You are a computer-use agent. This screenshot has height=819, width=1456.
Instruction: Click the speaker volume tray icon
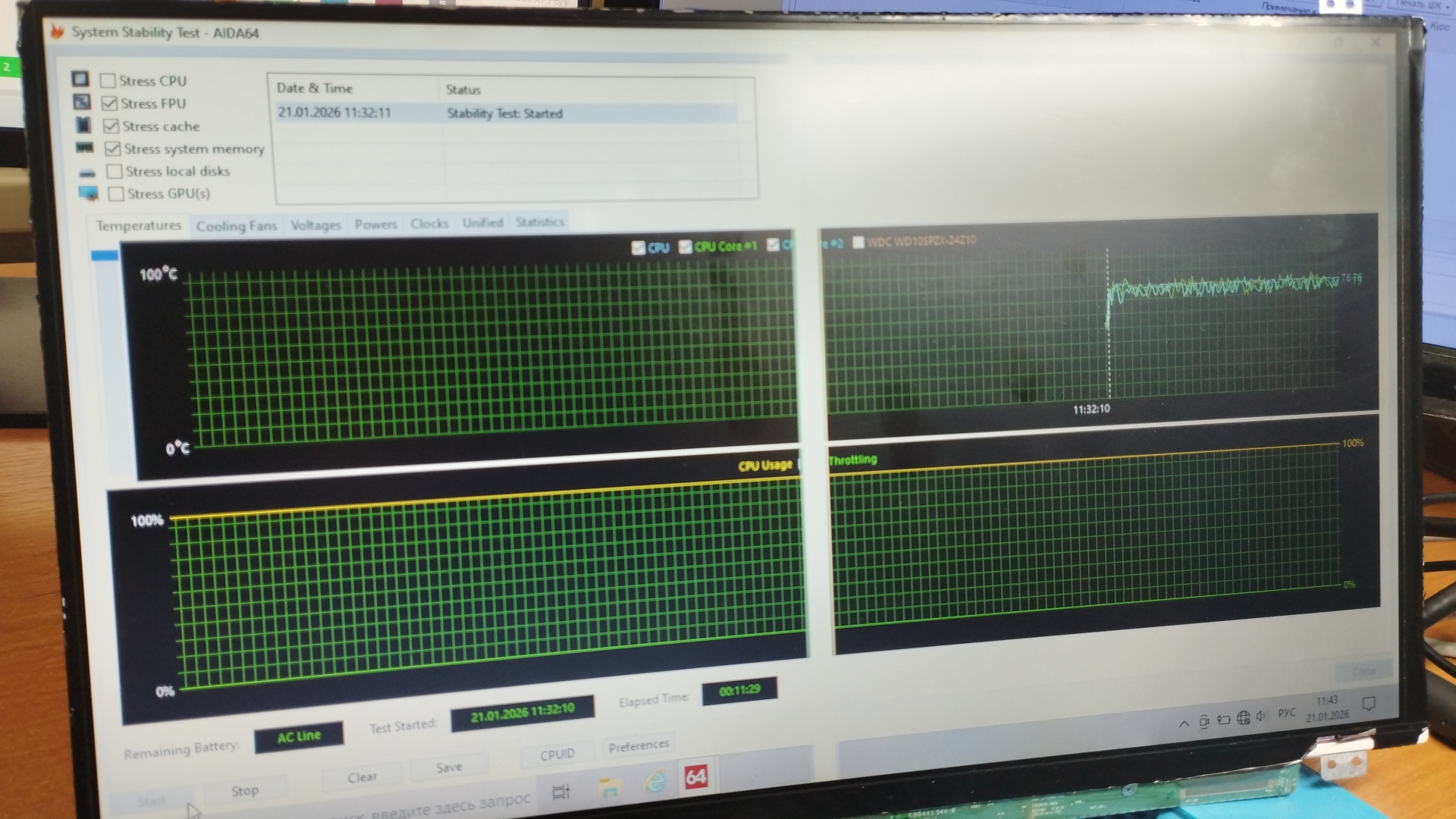(1260, 716)
